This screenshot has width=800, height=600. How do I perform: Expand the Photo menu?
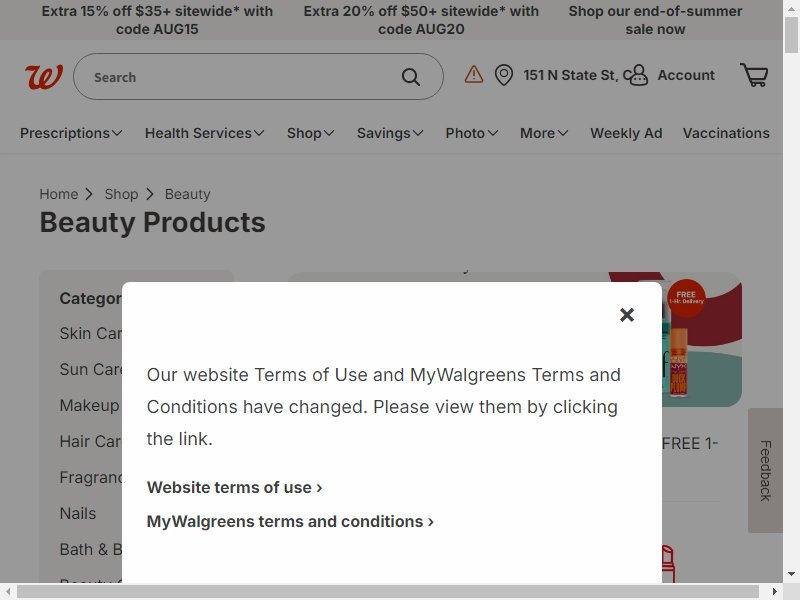point(471,133)
